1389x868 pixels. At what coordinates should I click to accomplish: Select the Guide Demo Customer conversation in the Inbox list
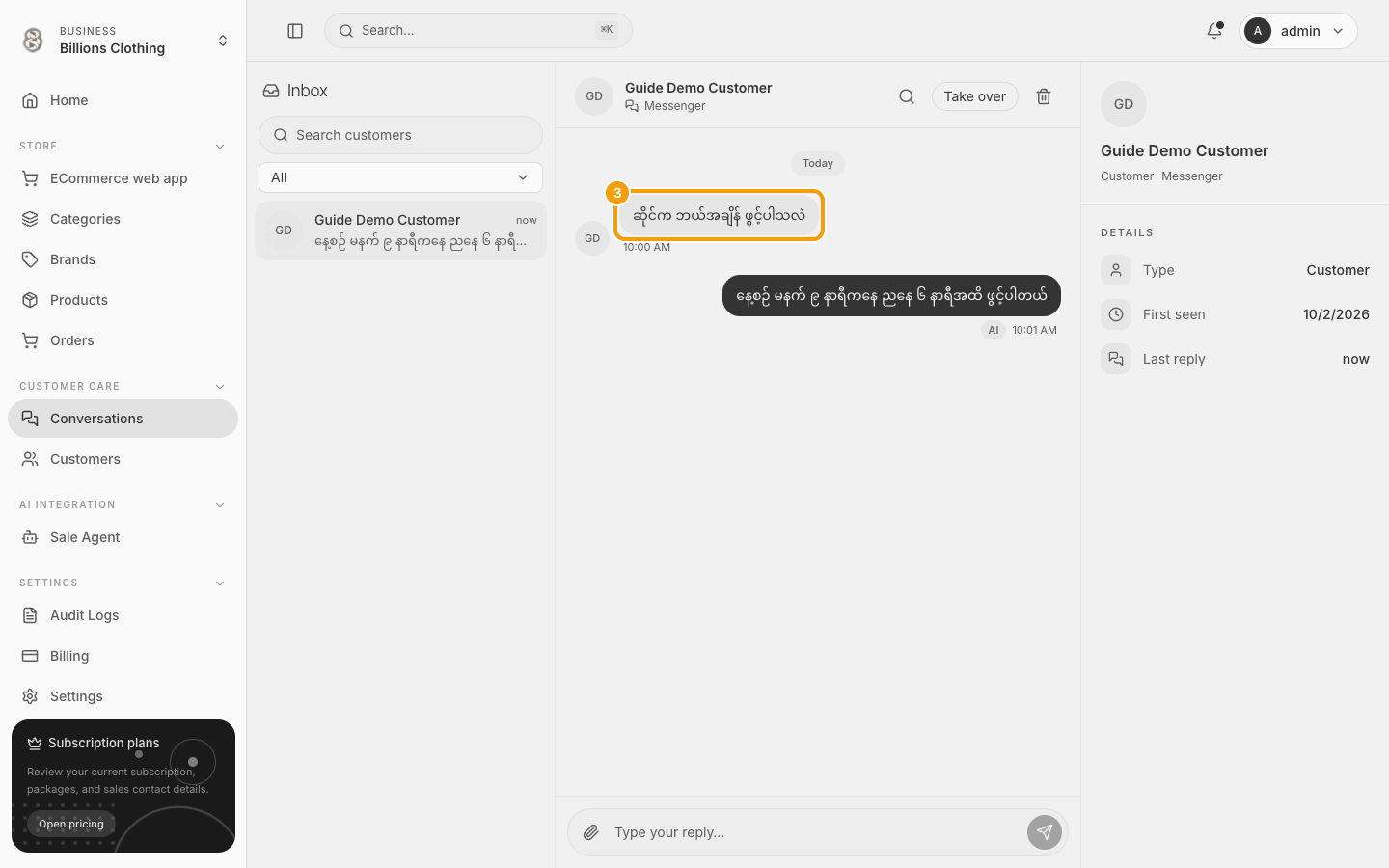pos(400,231)
